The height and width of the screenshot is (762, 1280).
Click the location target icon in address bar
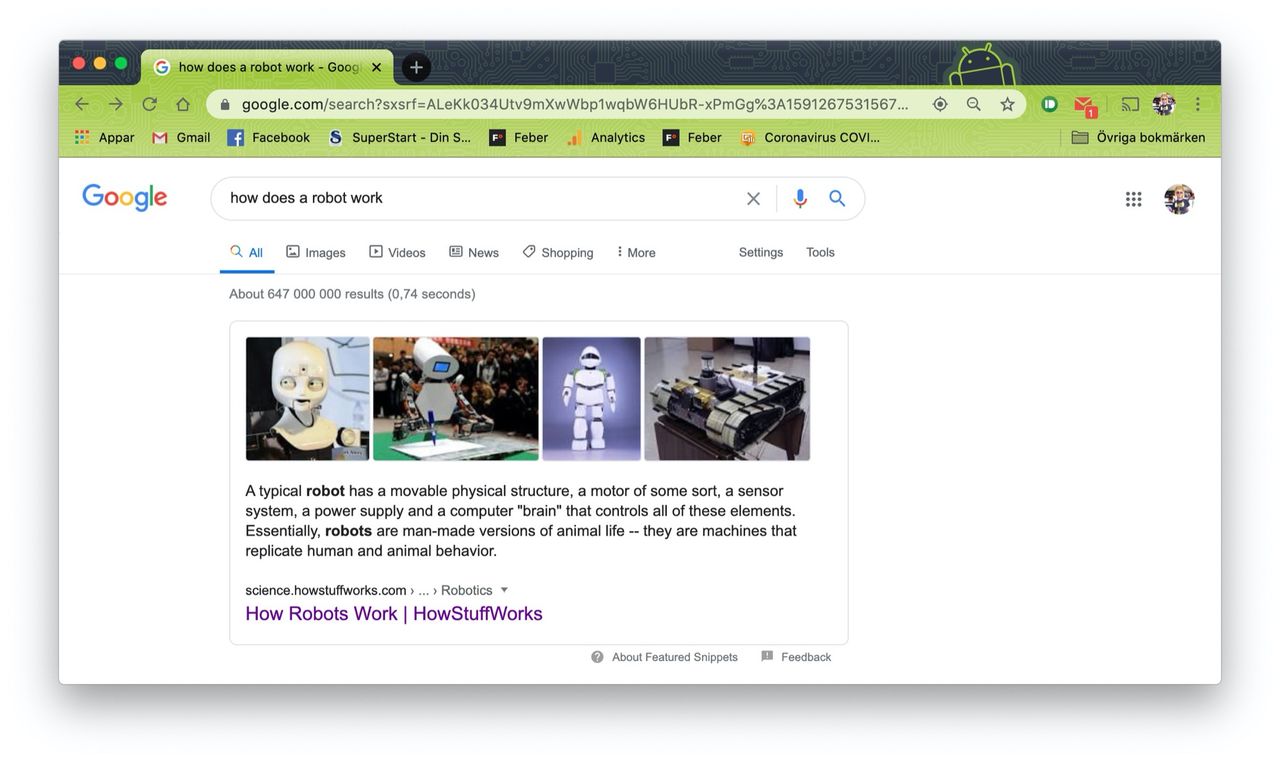pyautogui.click(x=940, y=104)
